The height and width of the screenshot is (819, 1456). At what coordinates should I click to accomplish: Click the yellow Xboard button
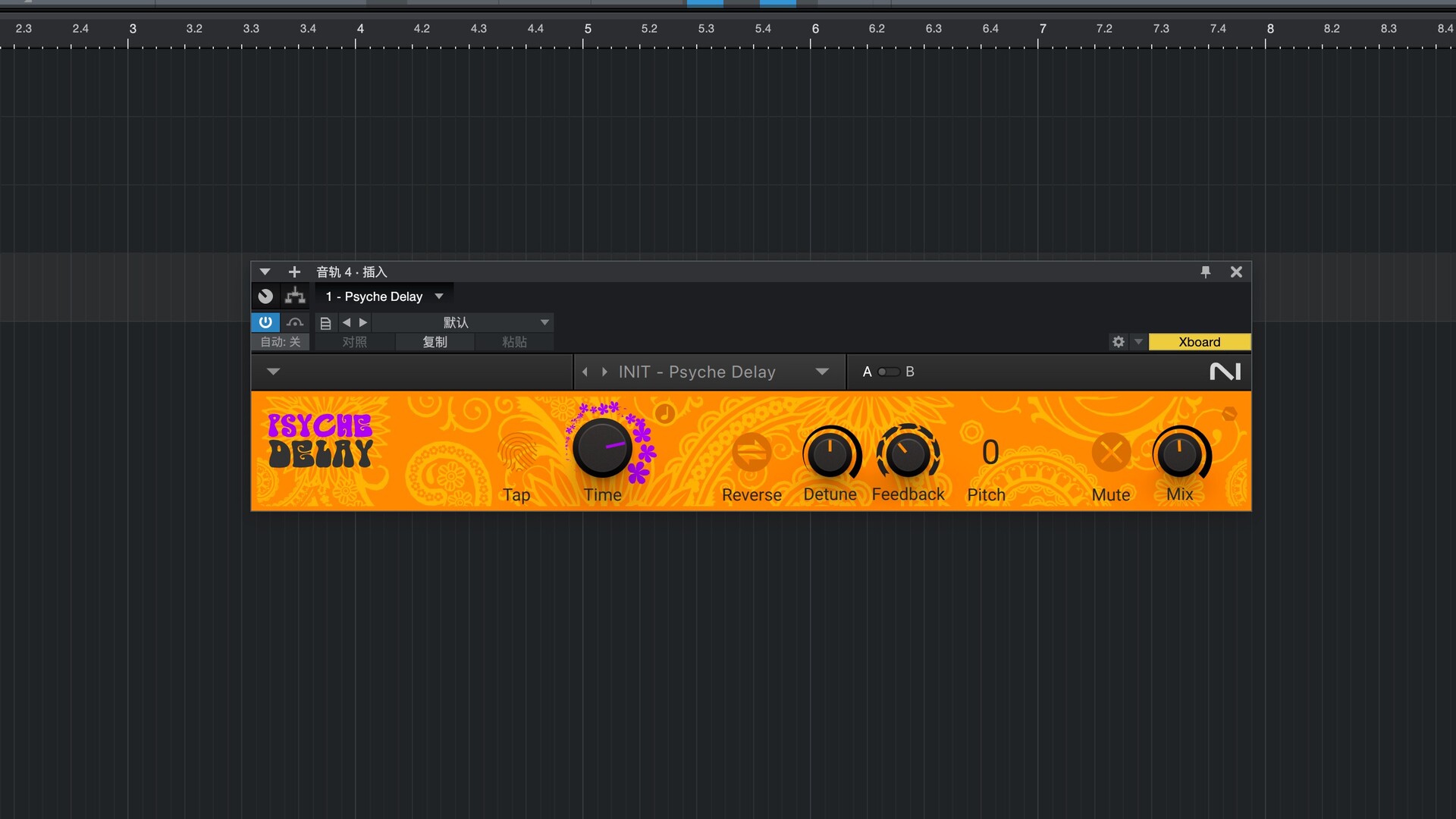pos(1200,342)
